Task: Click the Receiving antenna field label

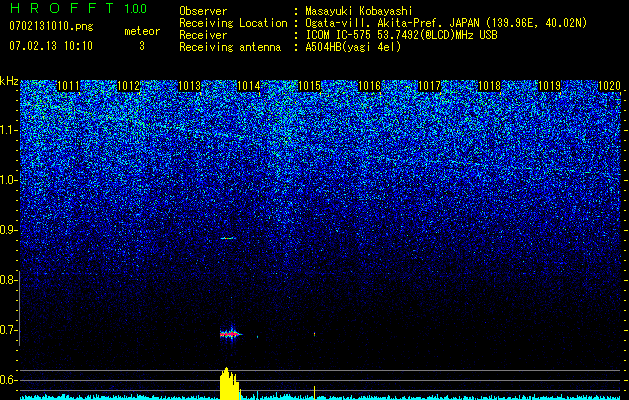Action: pos(230,47)
